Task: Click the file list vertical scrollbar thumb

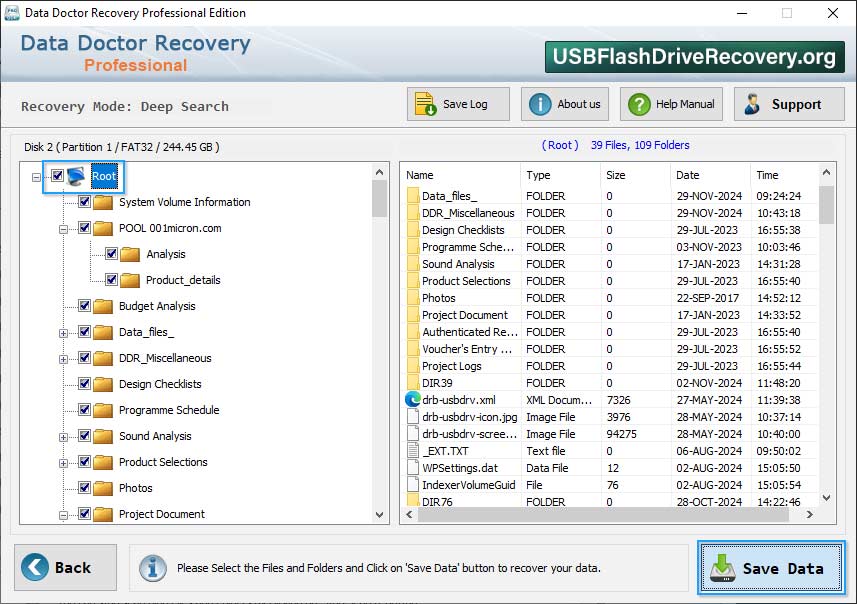Action: click(826, 204)
